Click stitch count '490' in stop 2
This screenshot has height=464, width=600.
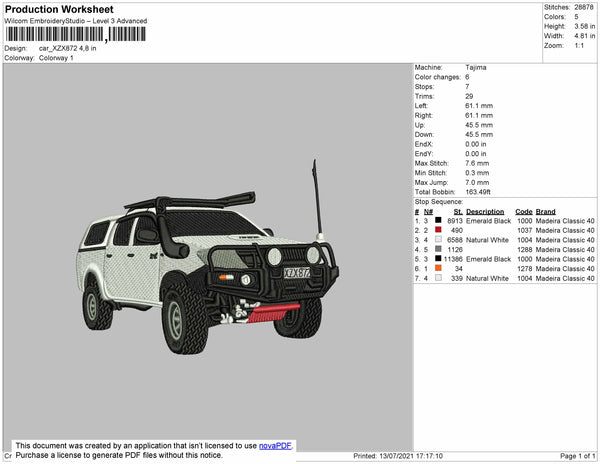pyautogui.click(x=457, y=230)
